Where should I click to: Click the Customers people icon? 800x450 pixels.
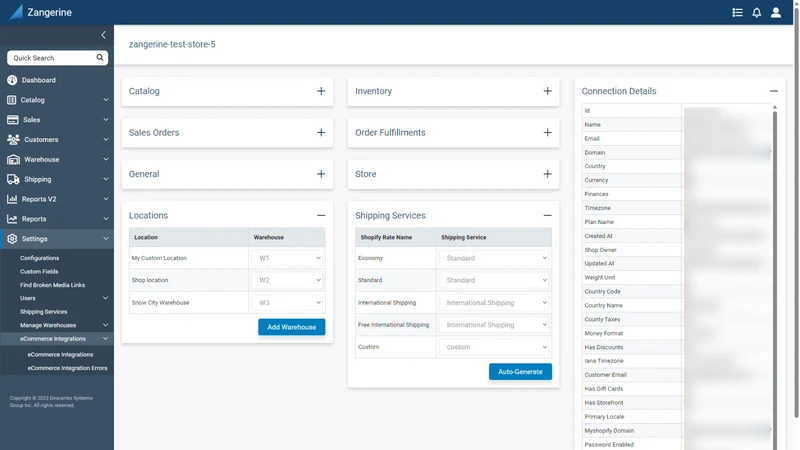(x=13, y=139)
